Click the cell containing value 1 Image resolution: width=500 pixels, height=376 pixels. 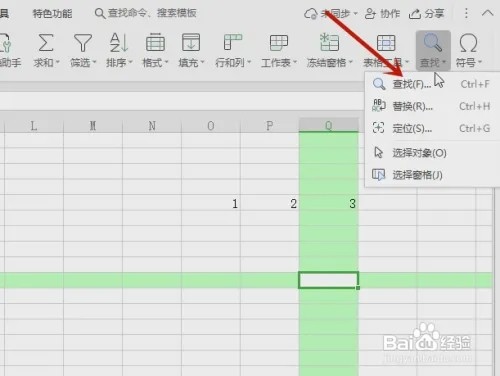(211, 203)
